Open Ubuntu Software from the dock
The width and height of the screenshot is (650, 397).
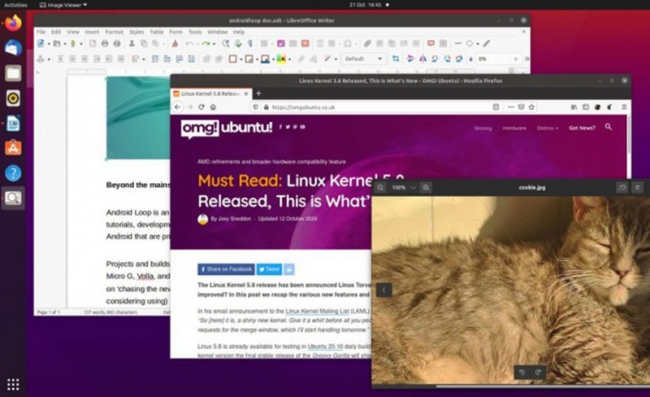[13, 148]
